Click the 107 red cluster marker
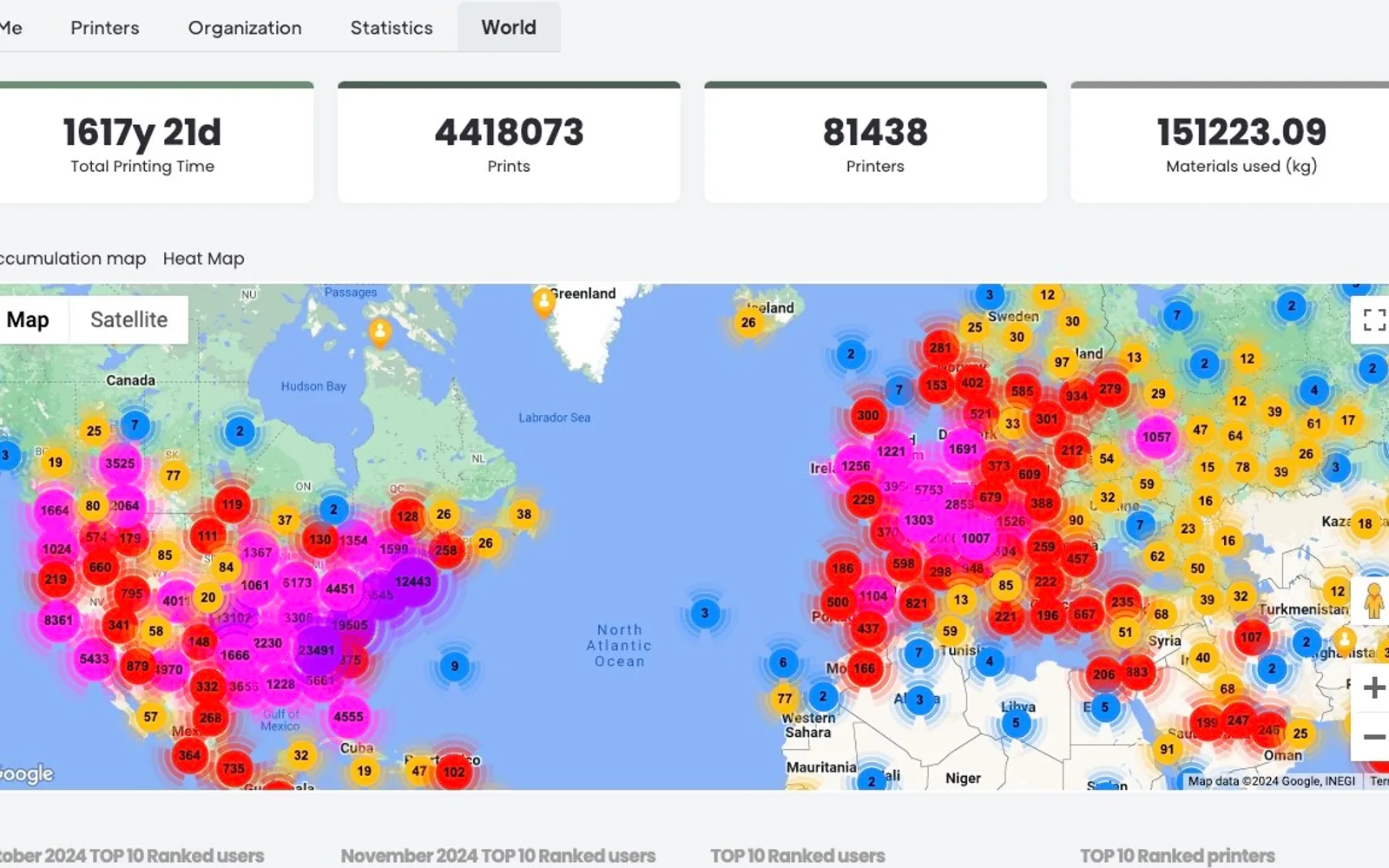 click(x=1251, y=637)
